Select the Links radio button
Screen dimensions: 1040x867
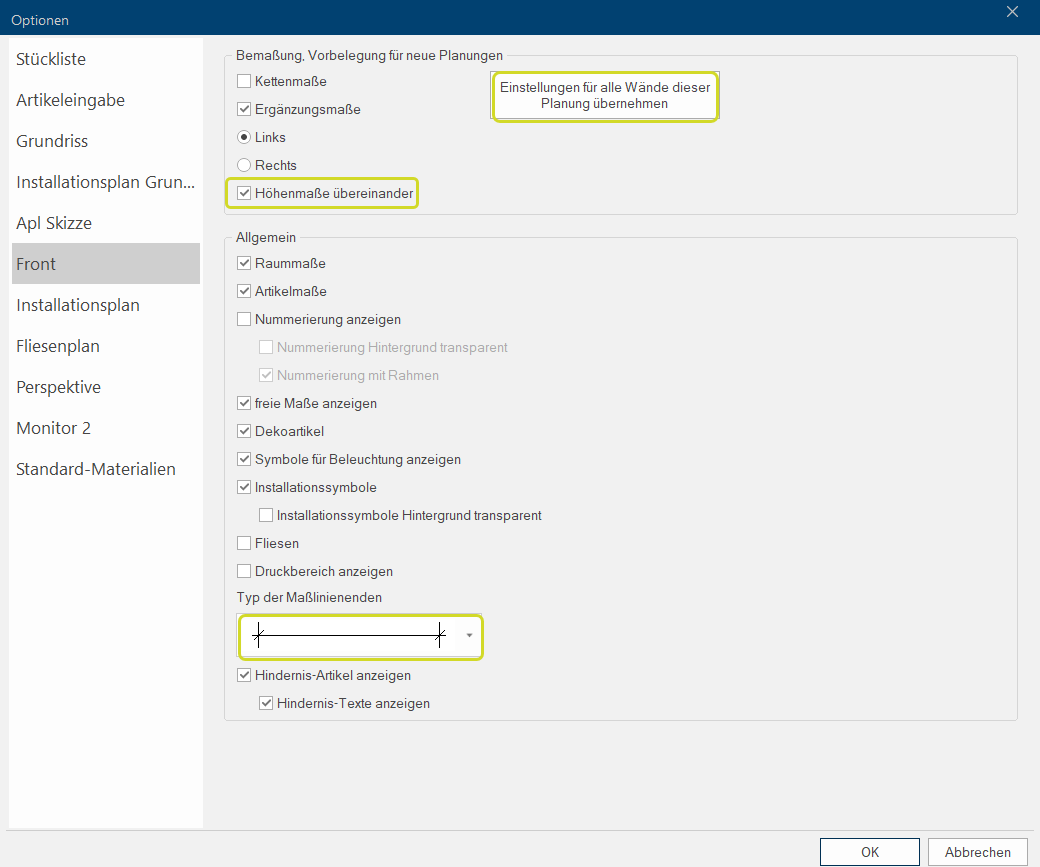(x=244, y=137)
